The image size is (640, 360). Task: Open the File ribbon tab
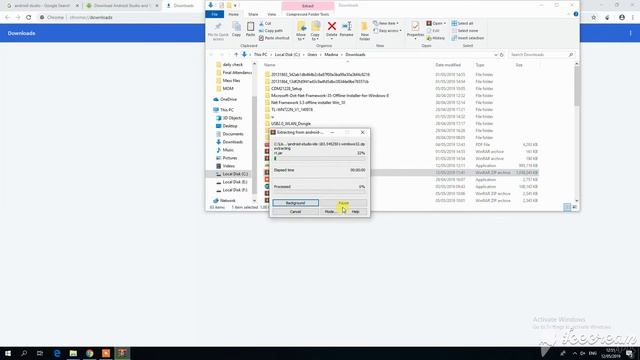(x=215, y=14)
